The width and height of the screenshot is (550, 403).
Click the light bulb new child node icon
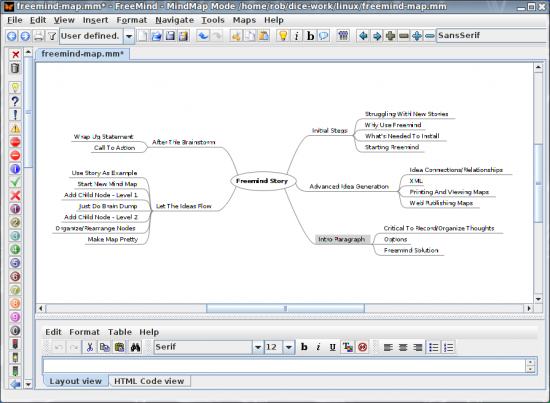pos(283,36)
